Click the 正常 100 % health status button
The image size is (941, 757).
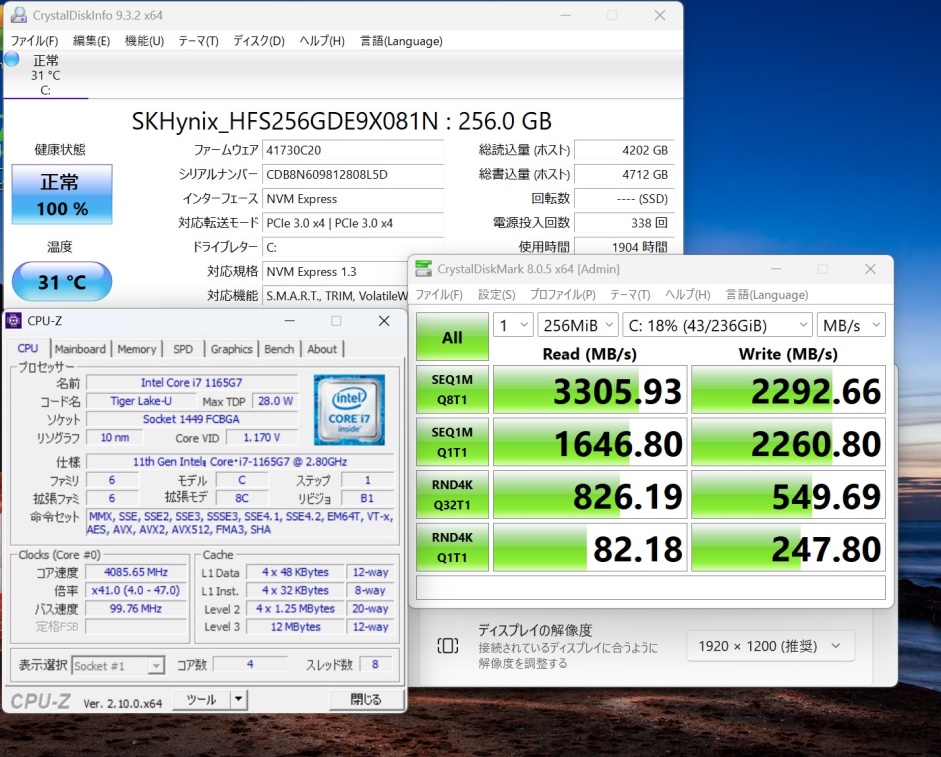click(x=62, y=195)
